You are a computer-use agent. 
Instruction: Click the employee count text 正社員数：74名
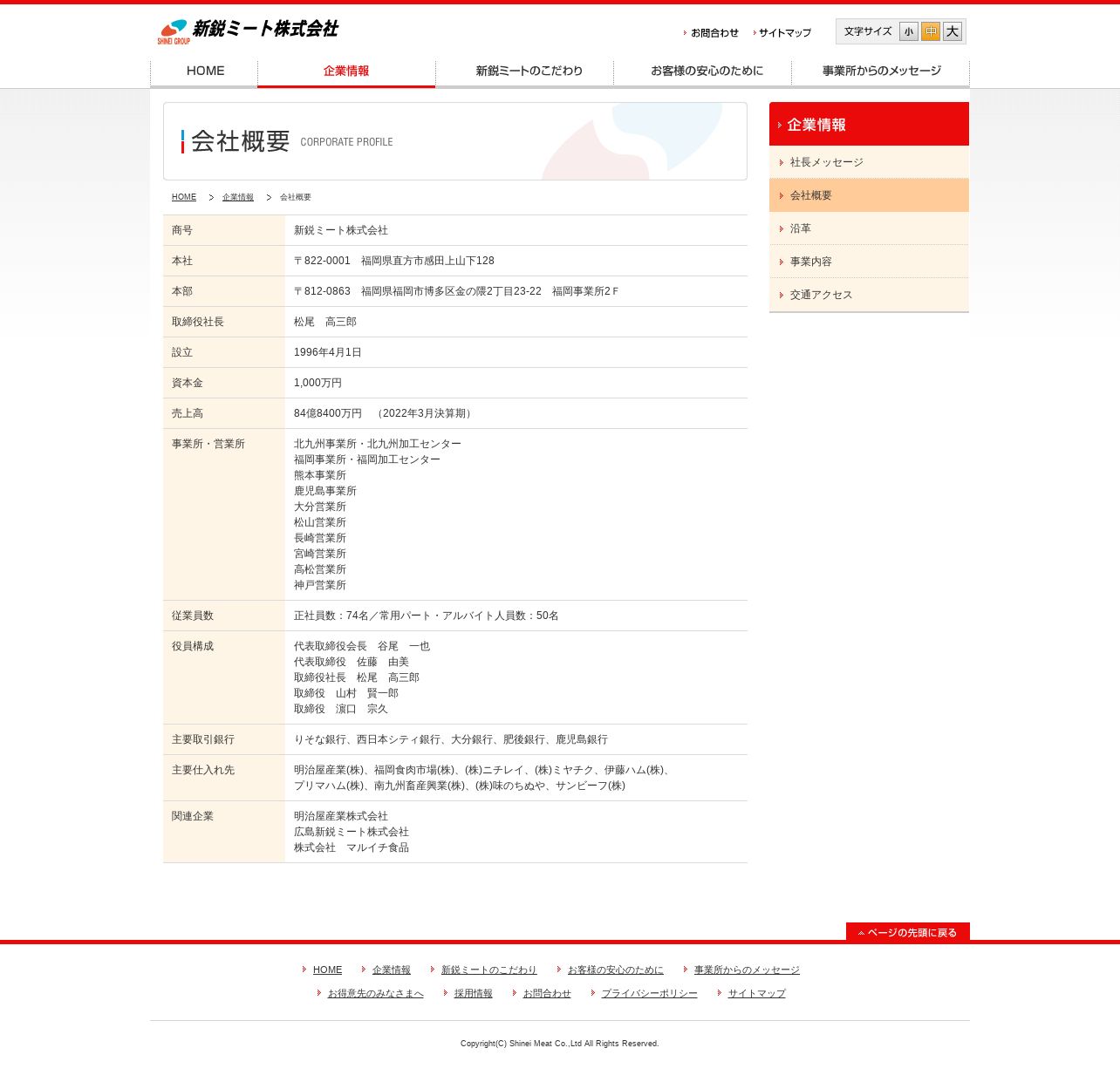pos(331,616)
